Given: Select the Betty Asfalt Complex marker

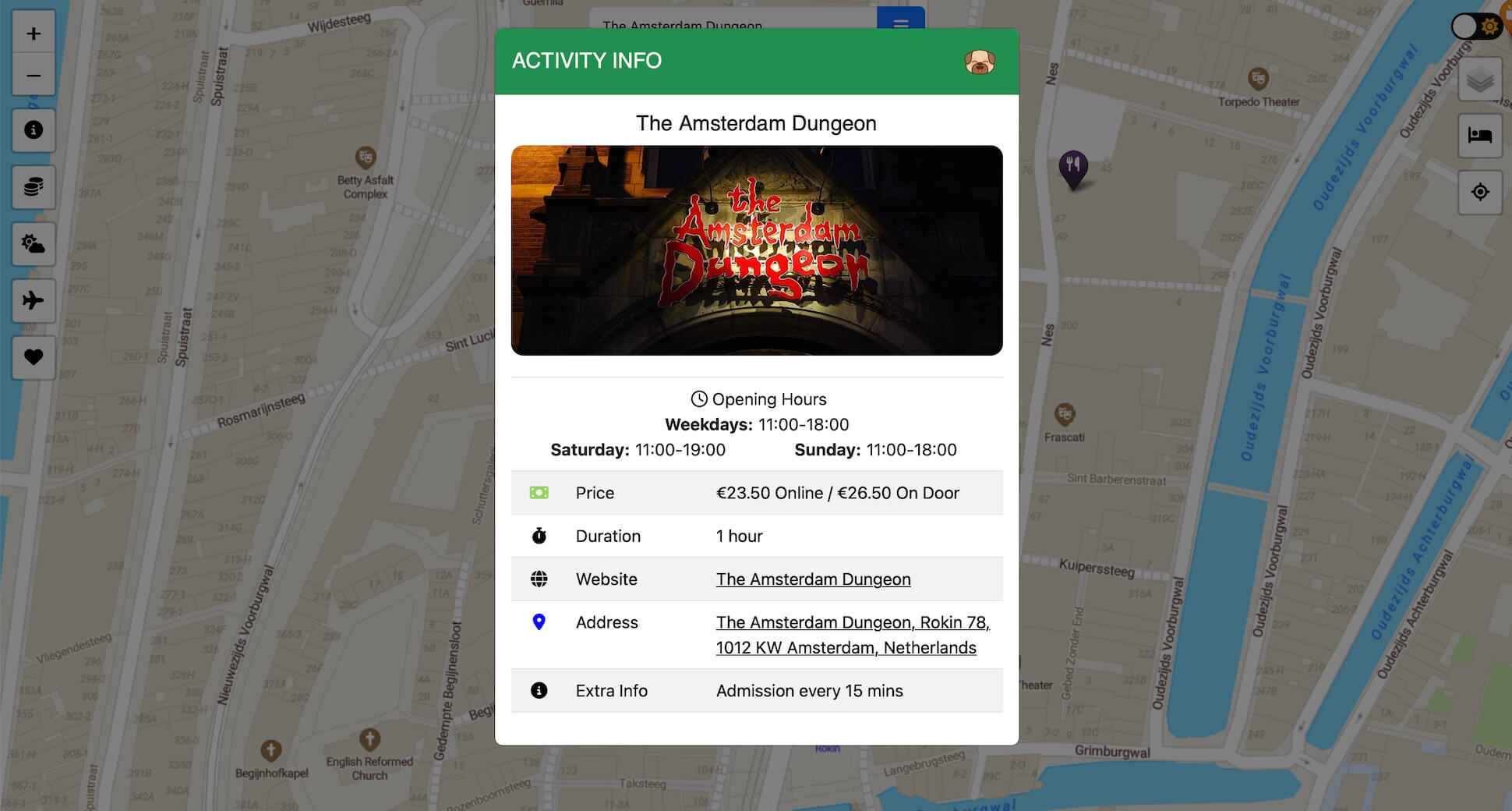Looking at the screenshot, I should (x=366, y=158).
